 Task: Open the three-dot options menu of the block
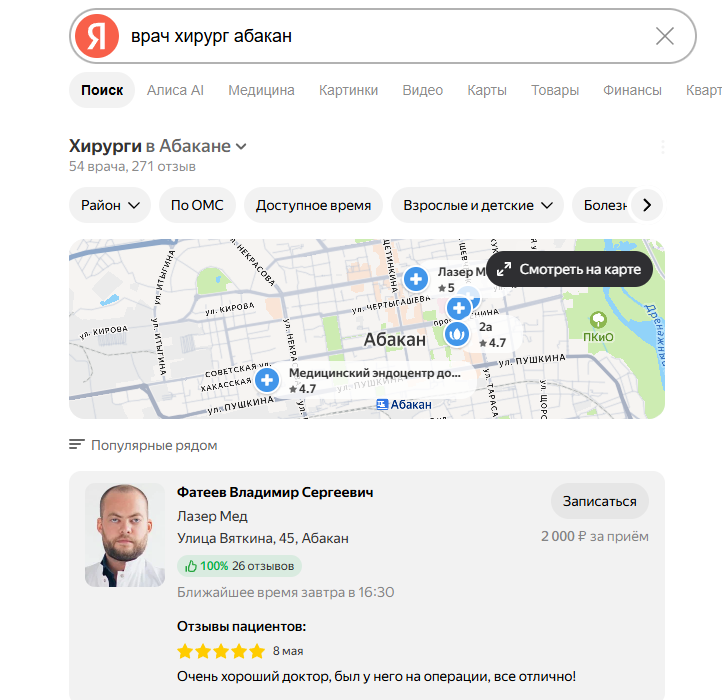pos(663,147)
